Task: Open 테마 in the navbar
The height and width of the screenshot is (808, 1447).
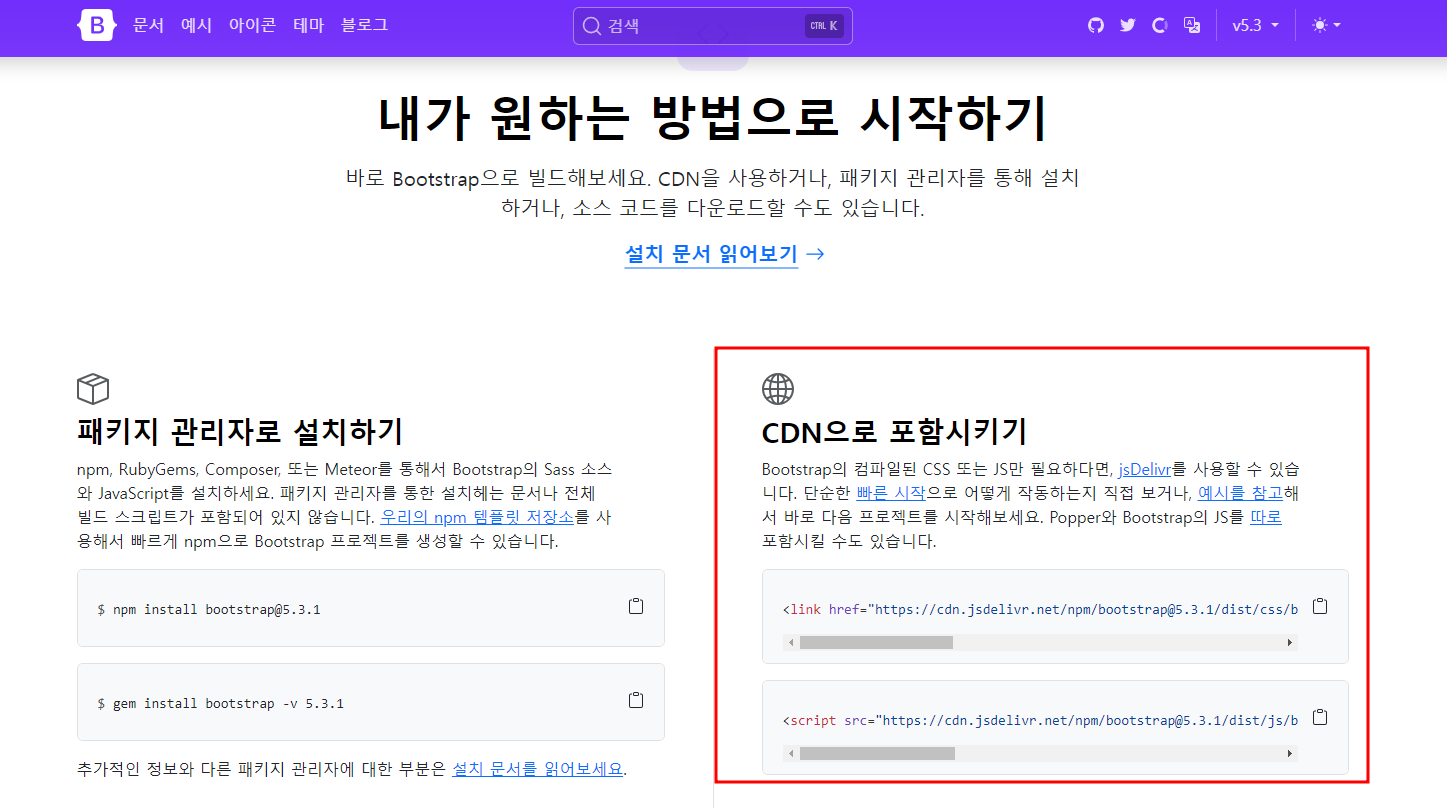Action: [x=309, y=26]
